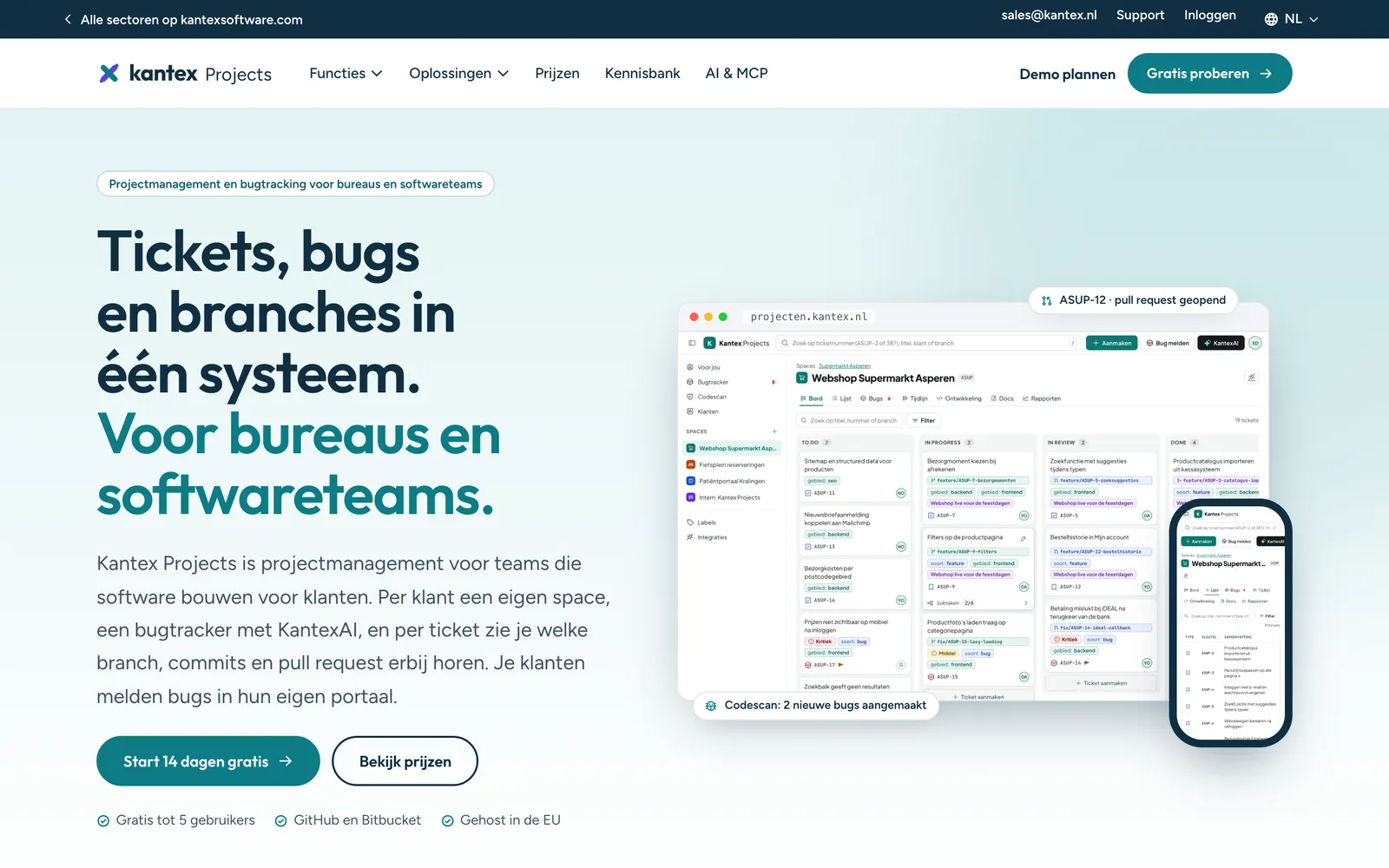Click the phone mockup preview image
The image size is (1389, 868).
[1231, 623]
